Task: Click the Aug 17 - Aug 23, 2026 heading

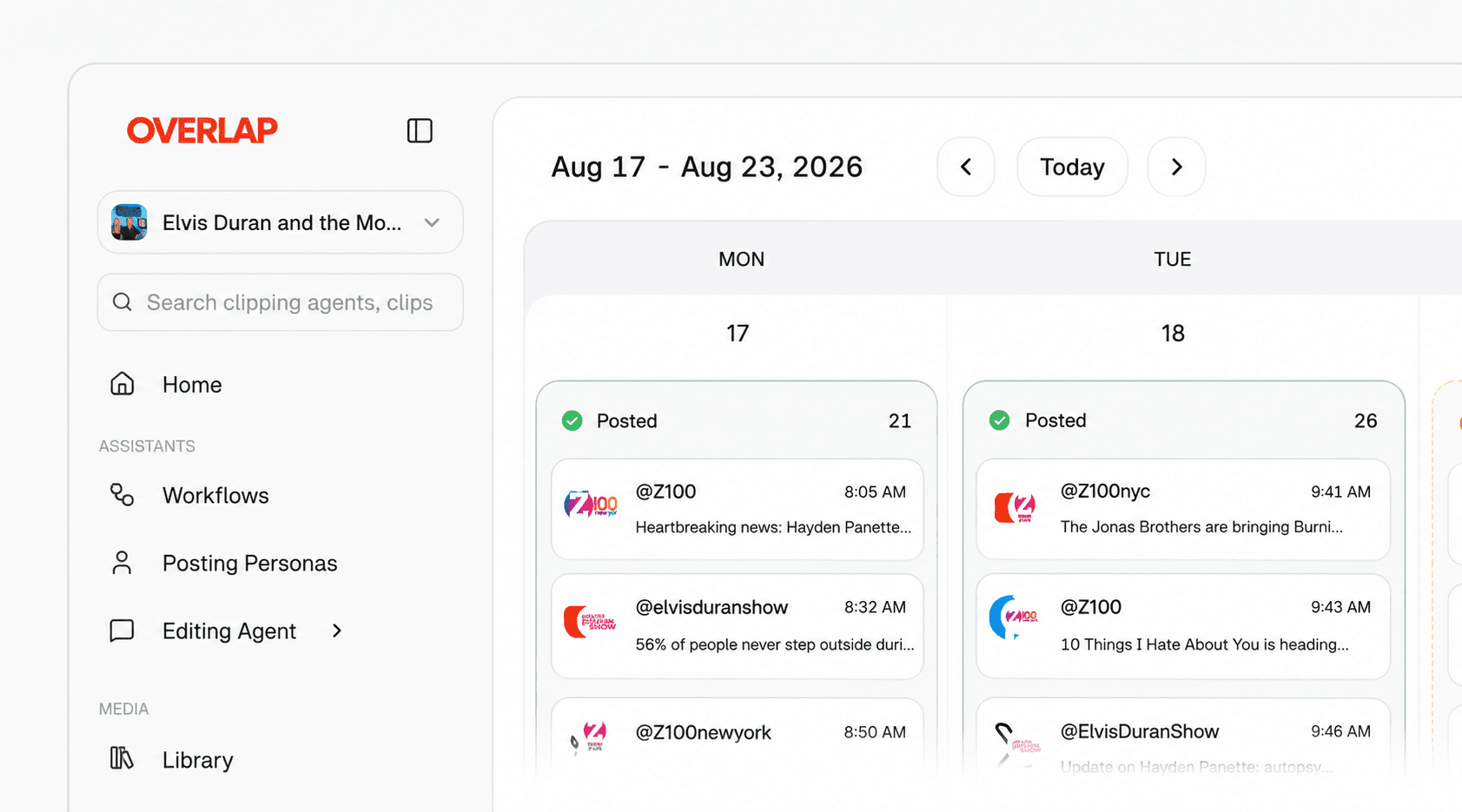Action: (x=707, y=167)
